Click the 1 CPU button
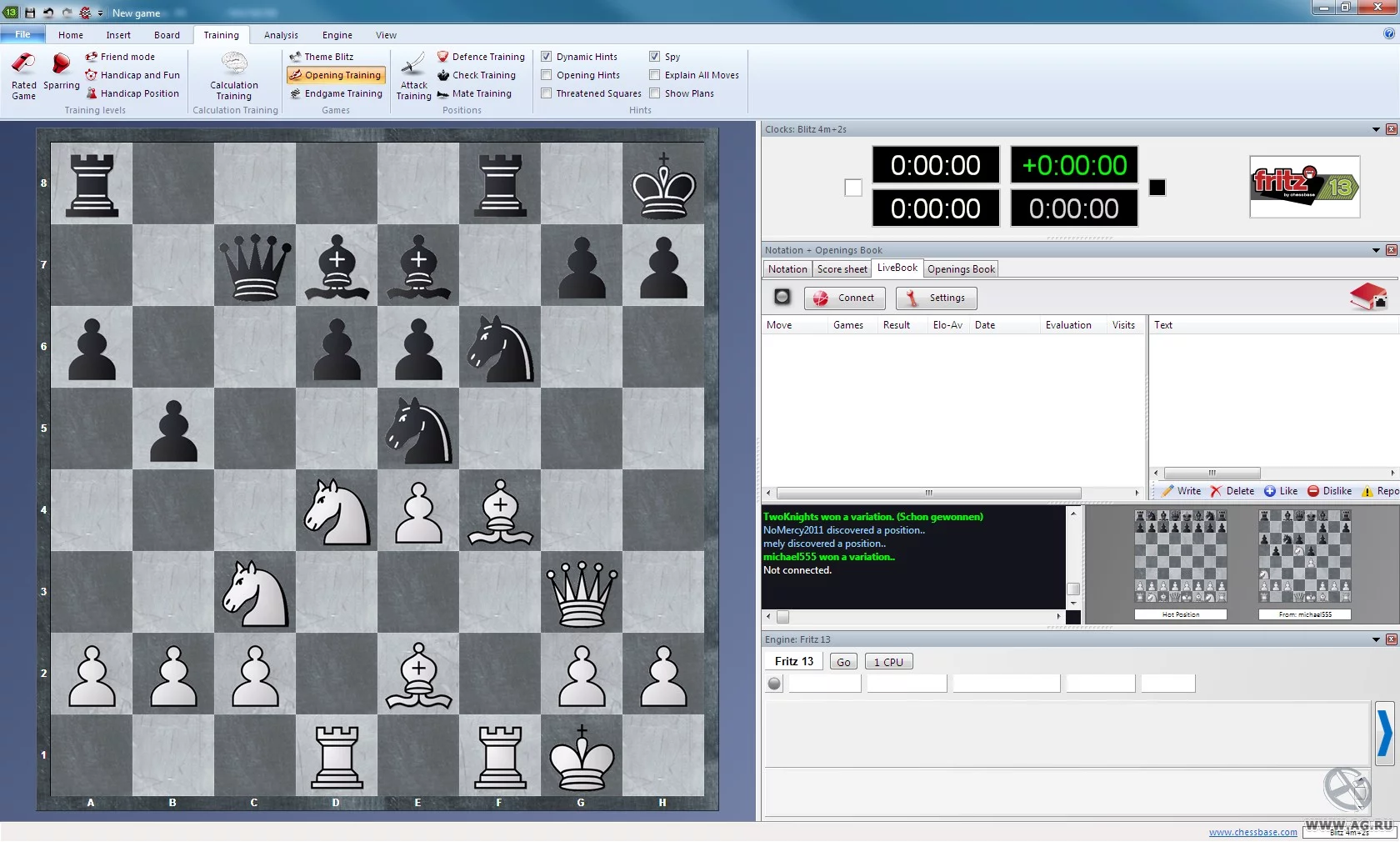Screen dimensions: 1400x842 click(x=888, y=662)
